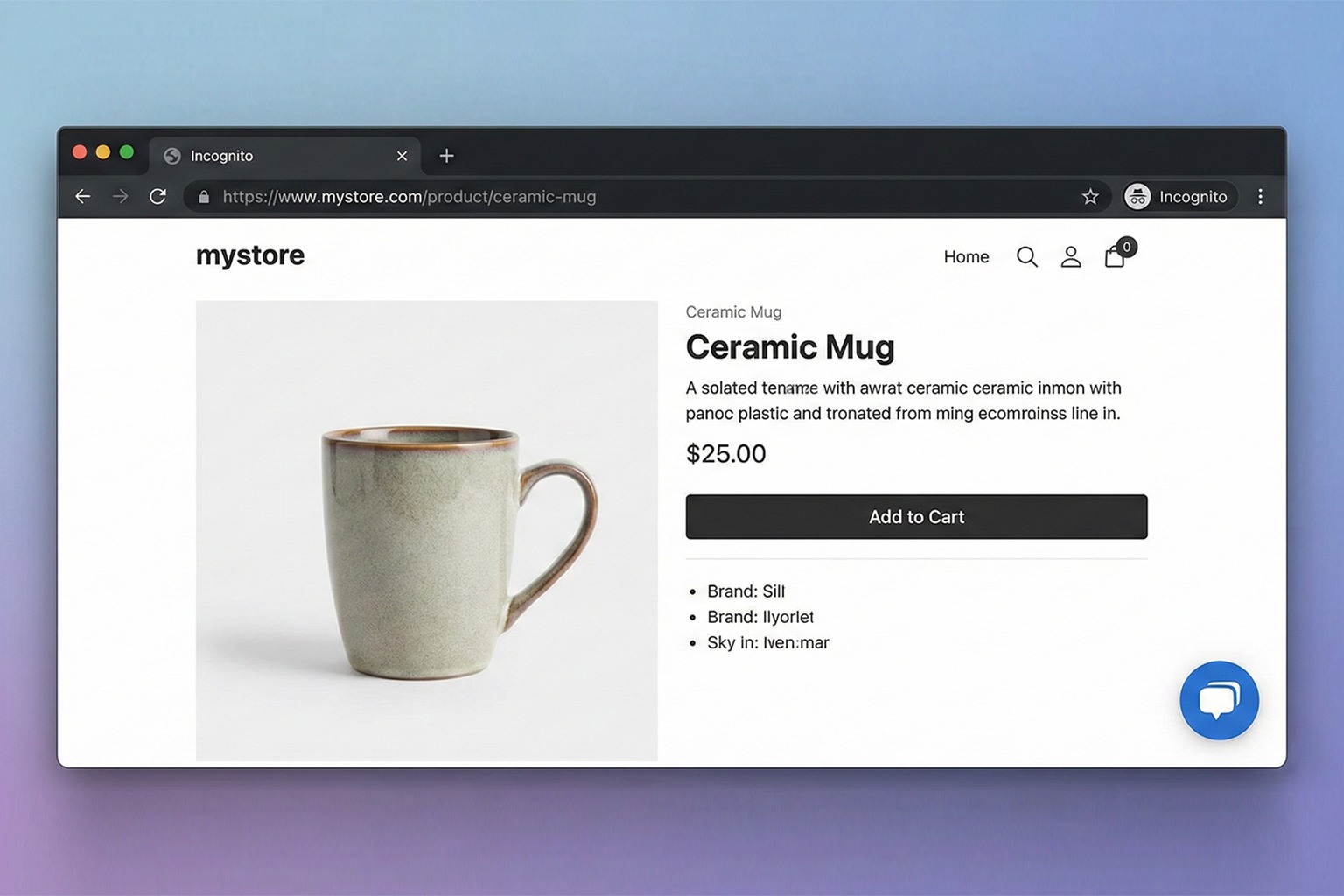Click the Add to Cart button
The width and height of the screenshot is (1344, 896).
[916, 516]
